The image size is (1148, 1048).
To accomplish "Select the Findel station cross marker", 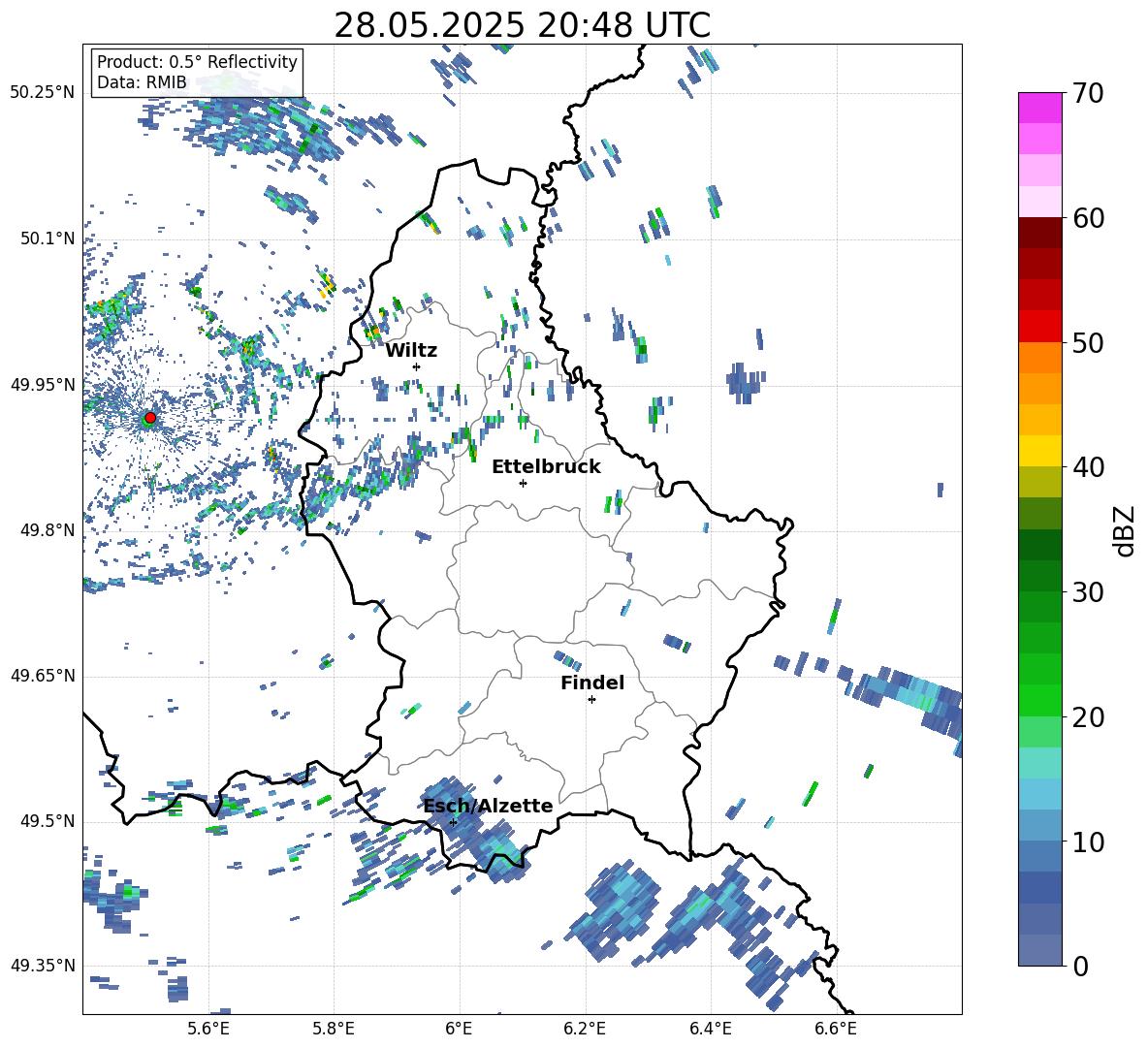I will pos(591,700).
